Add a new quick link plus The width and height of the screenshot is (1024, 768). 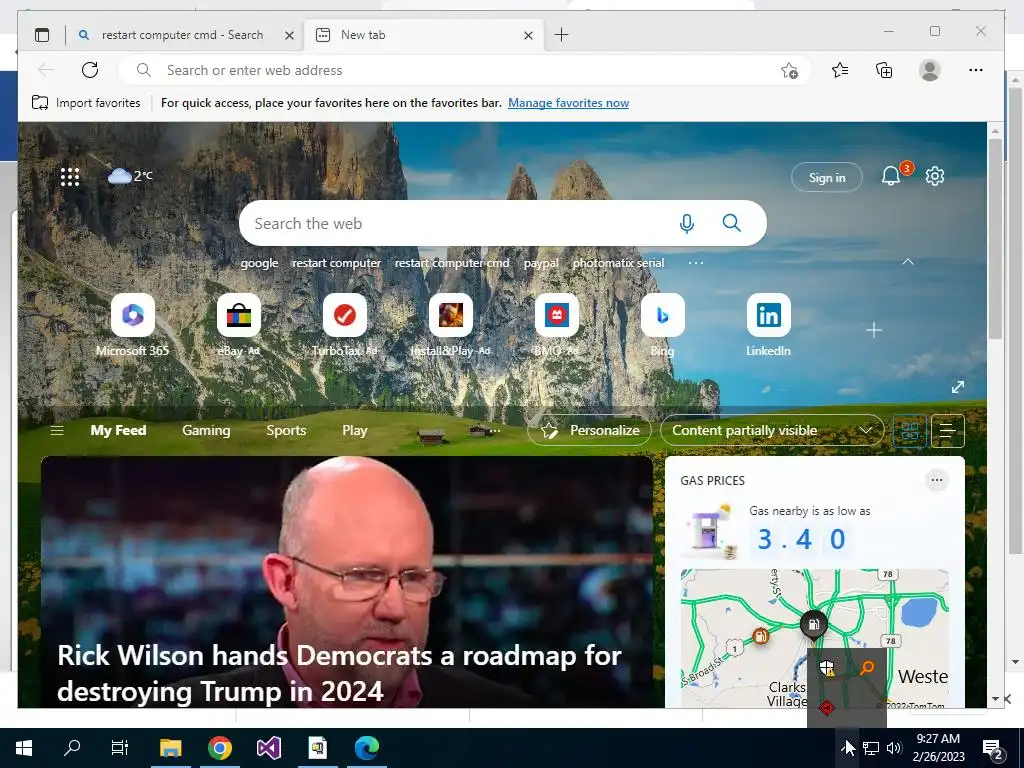pos(874,330)
